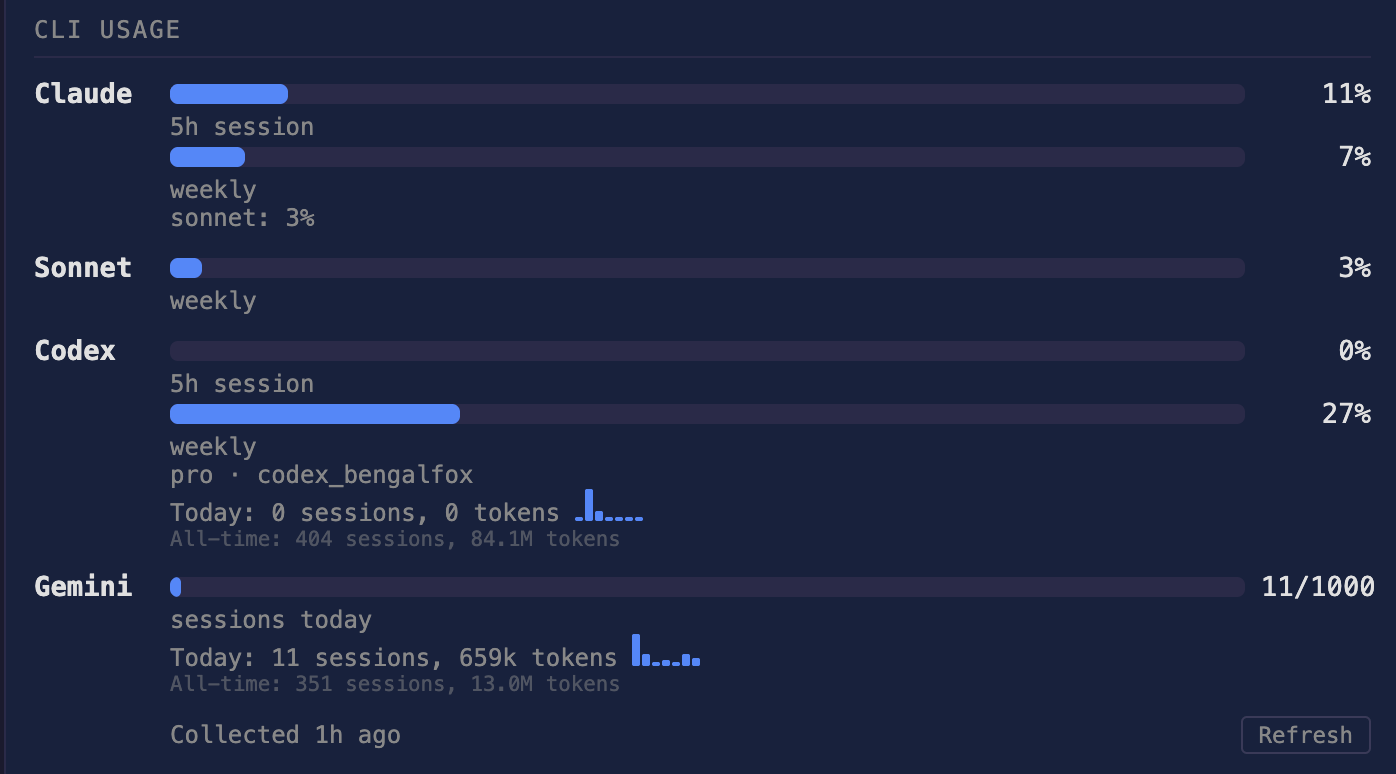Click the CLI USAGE header
The width and height of the screenshot is (1396, 774).
[x=106, y=29]
